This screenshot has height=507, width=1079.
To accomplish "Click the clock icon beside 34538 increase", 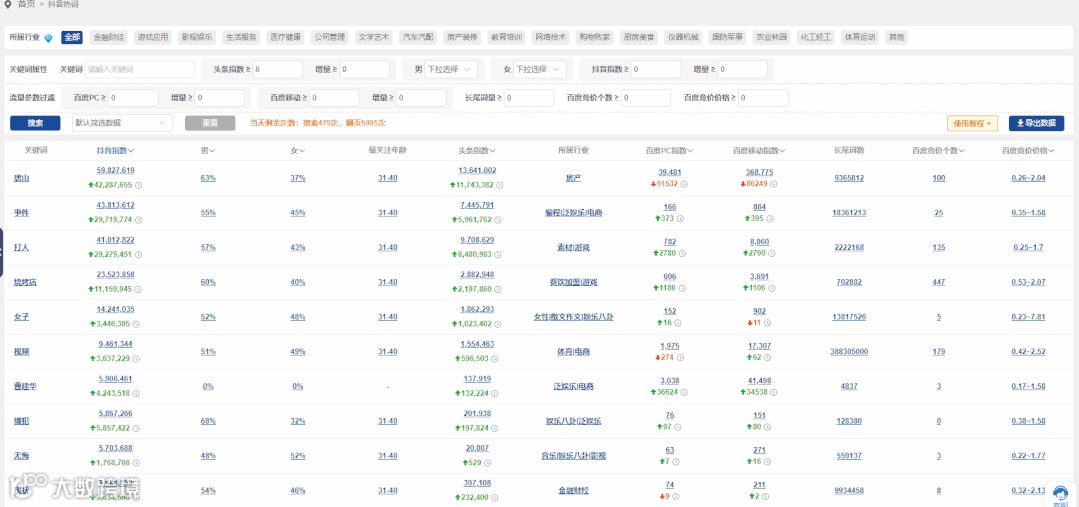I will click(774, 393).
